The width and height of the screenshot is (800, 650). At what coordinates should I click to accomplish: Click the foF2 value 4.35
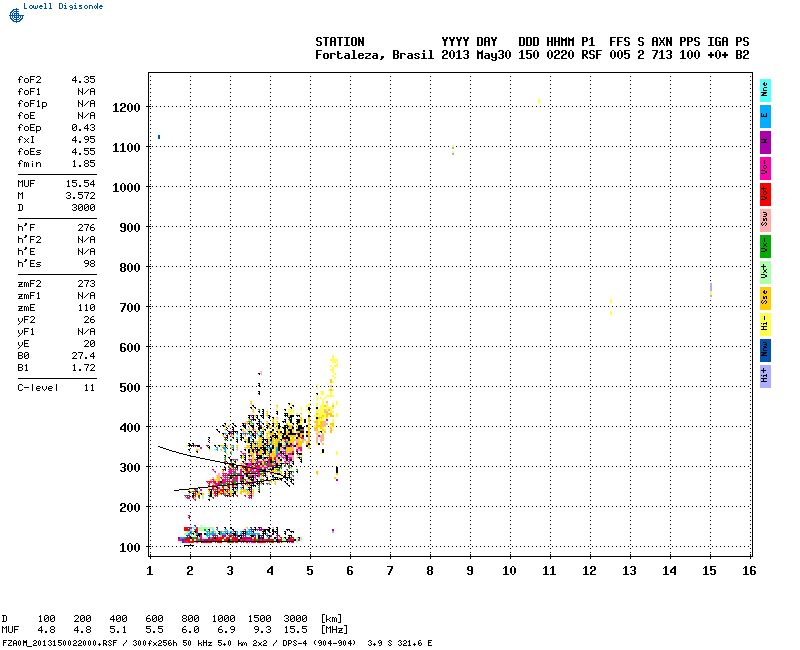[83, 80]
